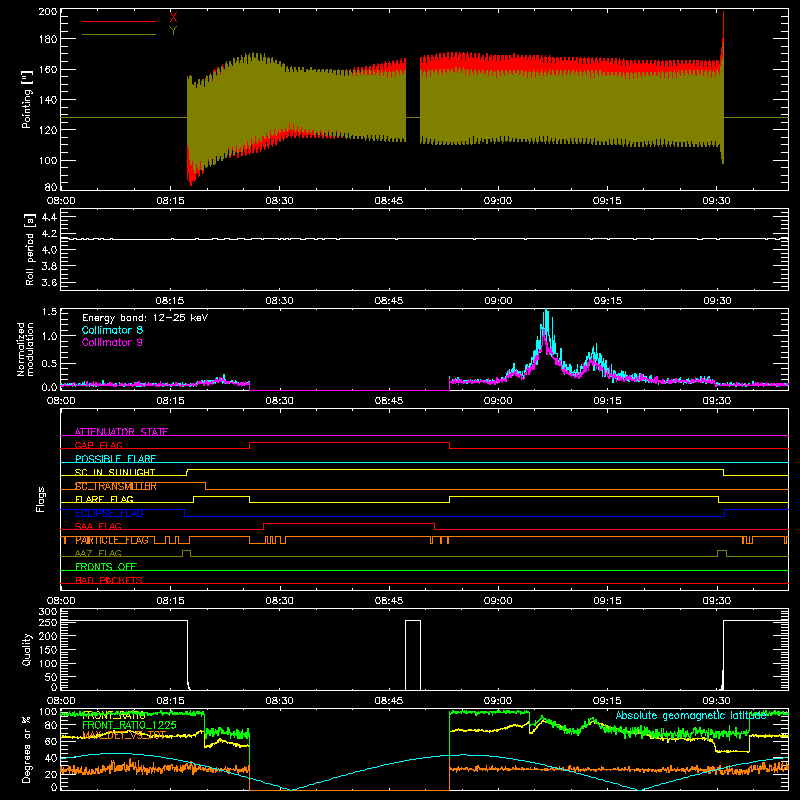Click the 'FLARE_FLAG' flag label

click(x=104, y=499)
